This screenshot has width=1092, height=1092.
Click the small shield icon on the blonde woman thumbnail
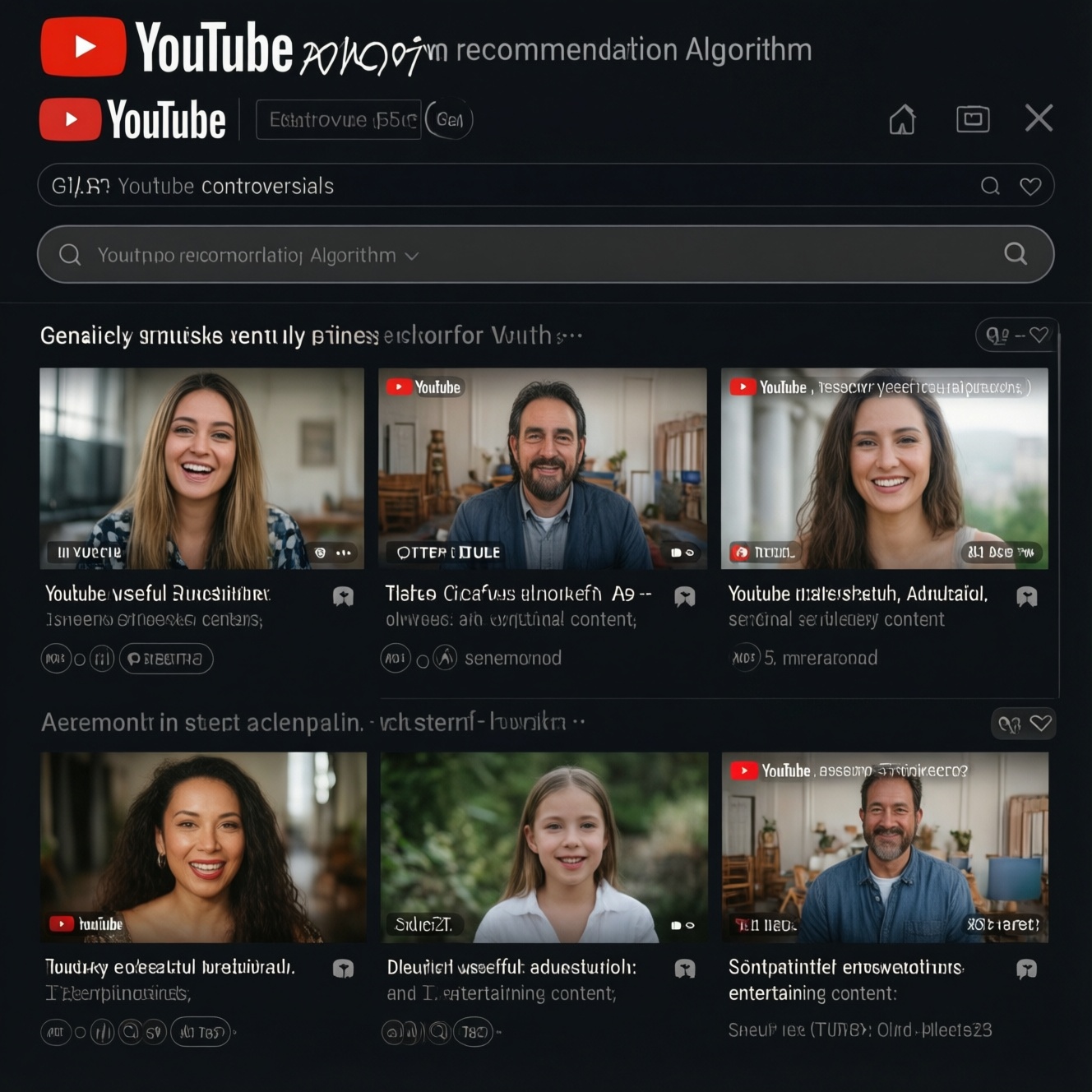click(x=321, y=553)
